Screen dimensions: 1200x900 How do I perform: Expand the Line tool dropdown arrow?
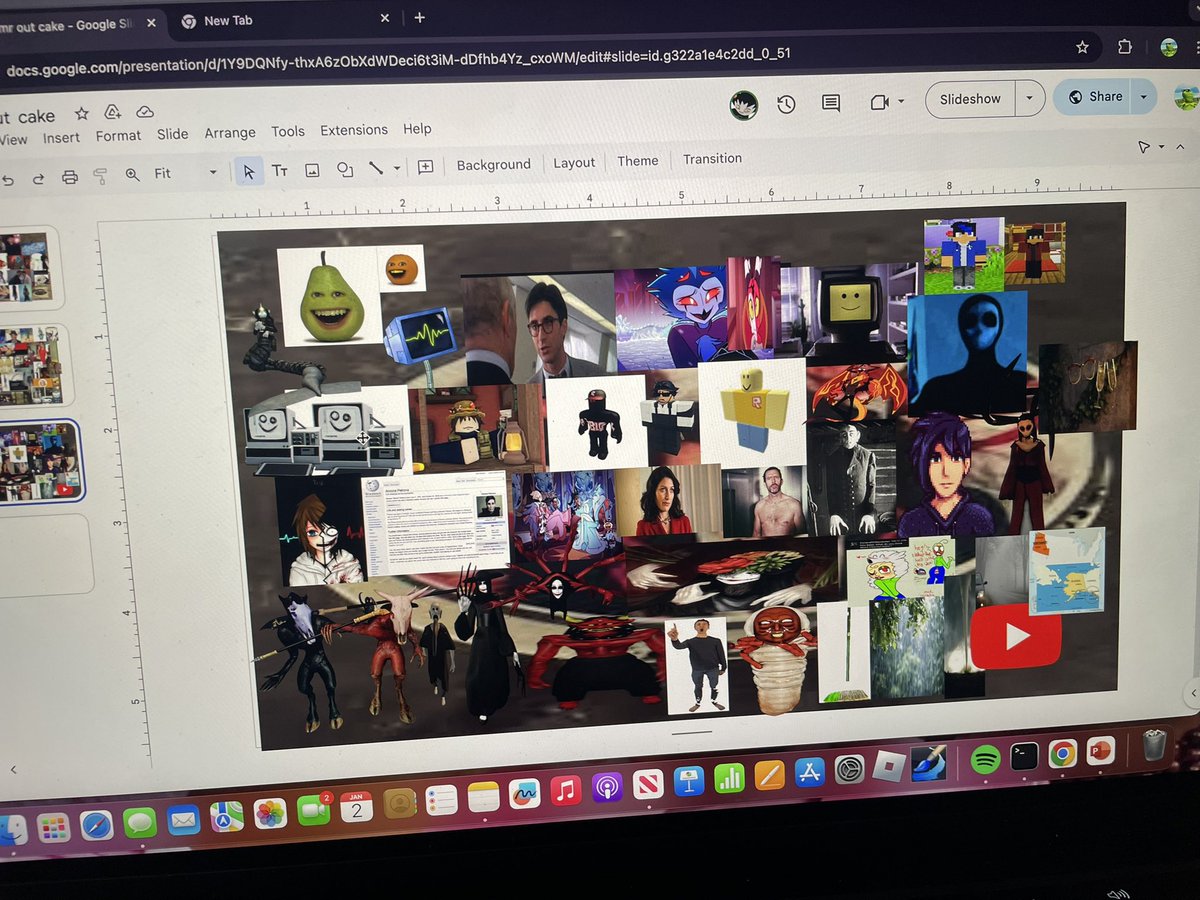point(397,168)
